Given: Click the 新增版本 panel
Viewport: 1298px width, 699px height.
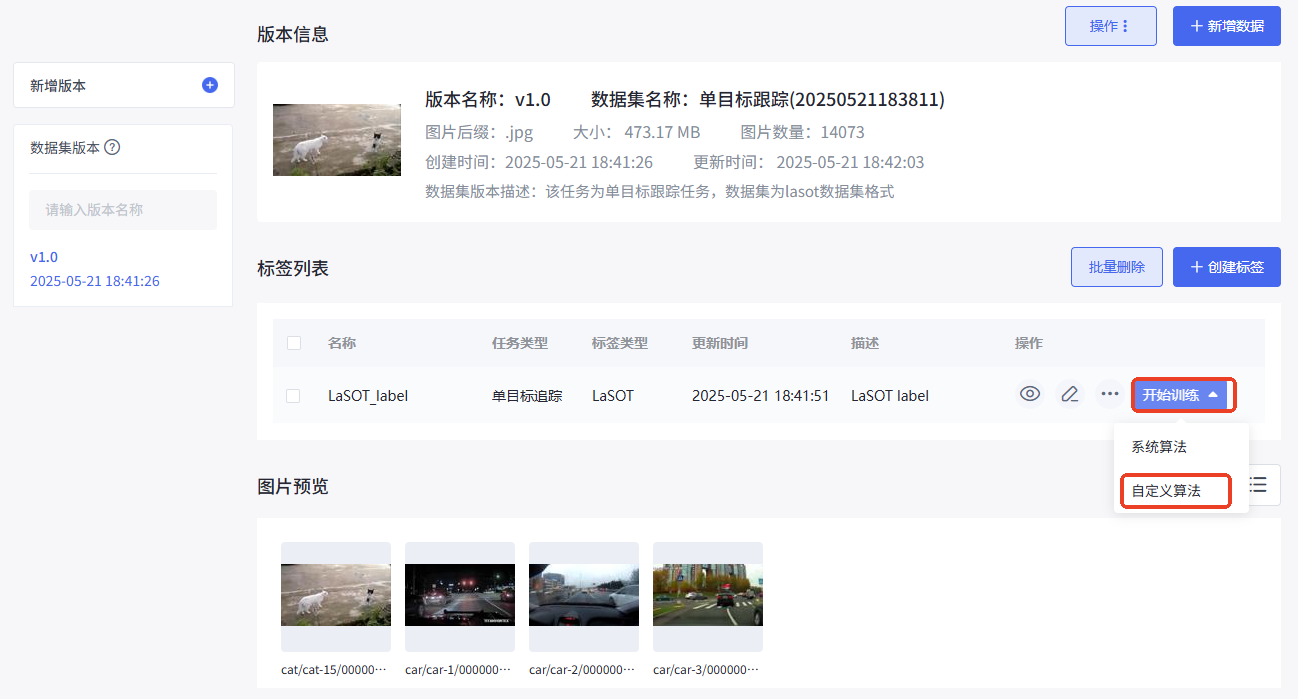Looking at the screenshot, I should click(124, 85).
